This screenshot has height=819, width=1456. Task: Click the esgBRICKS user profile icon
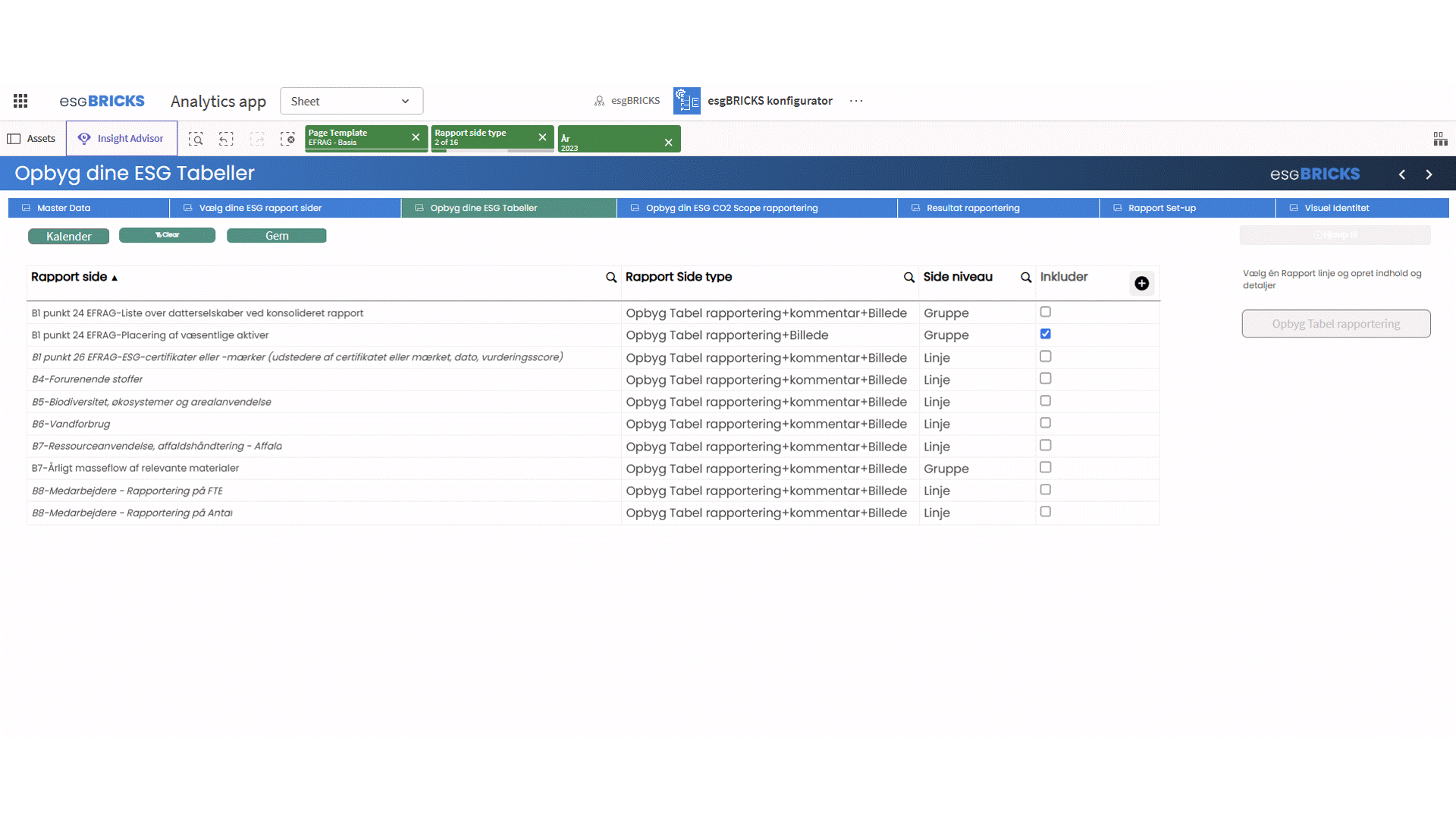click(x=599, y=101)
